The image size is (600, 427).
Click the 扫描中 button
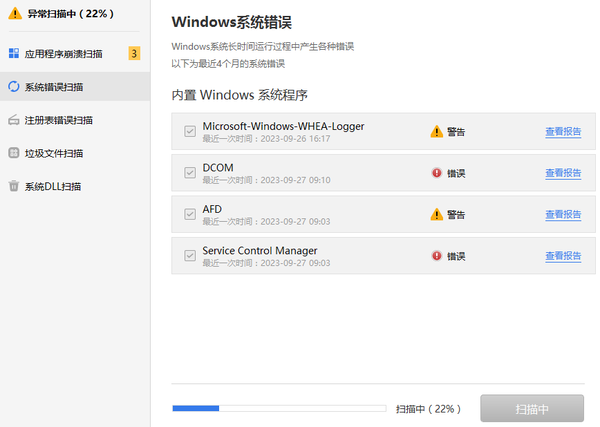531,409
